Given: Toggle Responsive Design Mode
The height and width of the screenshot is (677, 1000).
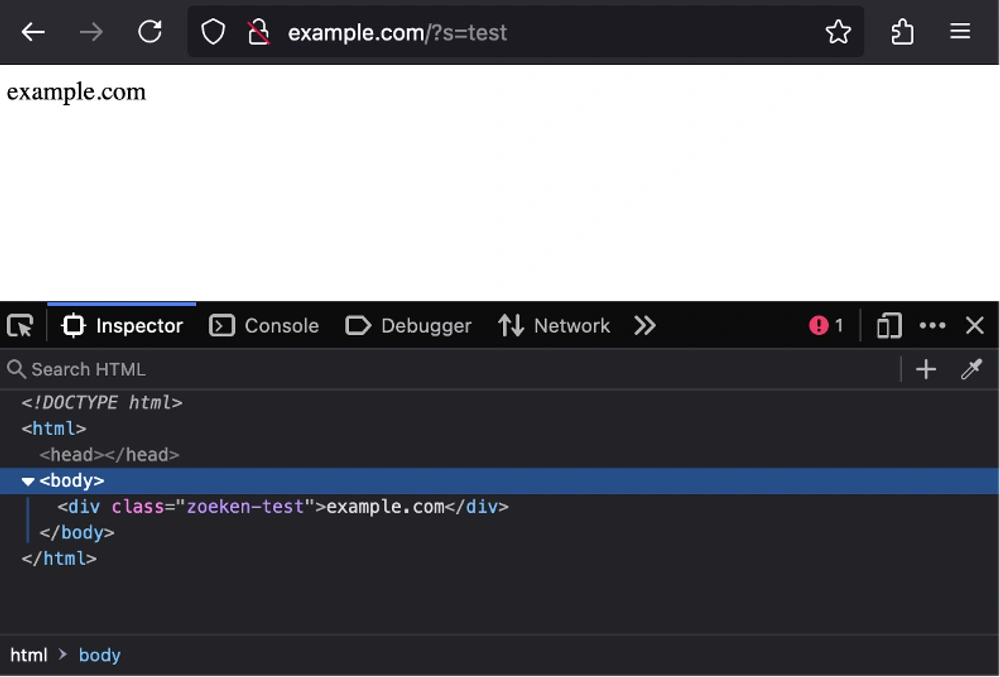Looking at the screenshot, I should (x=888, y=326).
